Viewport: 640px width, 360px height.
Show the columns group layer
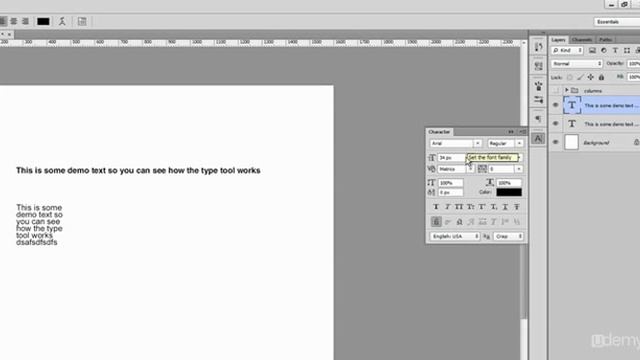556,90
